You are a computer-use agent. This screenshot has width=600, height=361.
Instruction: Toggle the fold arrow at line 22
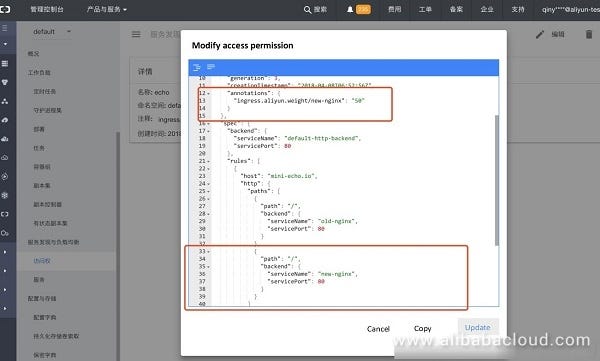click(209, 169)
